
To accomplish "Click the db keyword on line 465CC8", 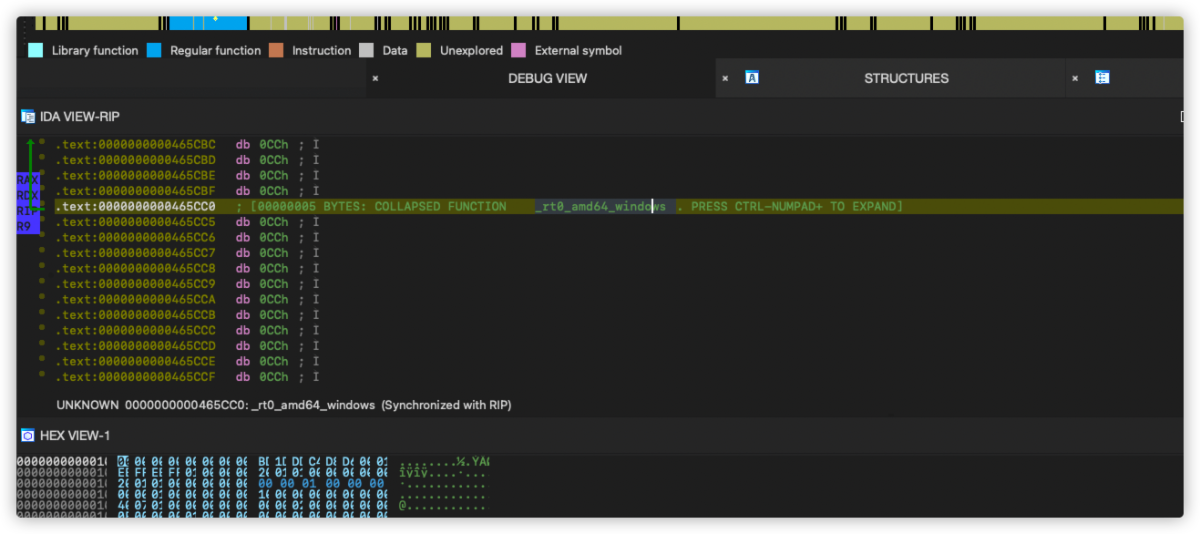I will (243, 269).
